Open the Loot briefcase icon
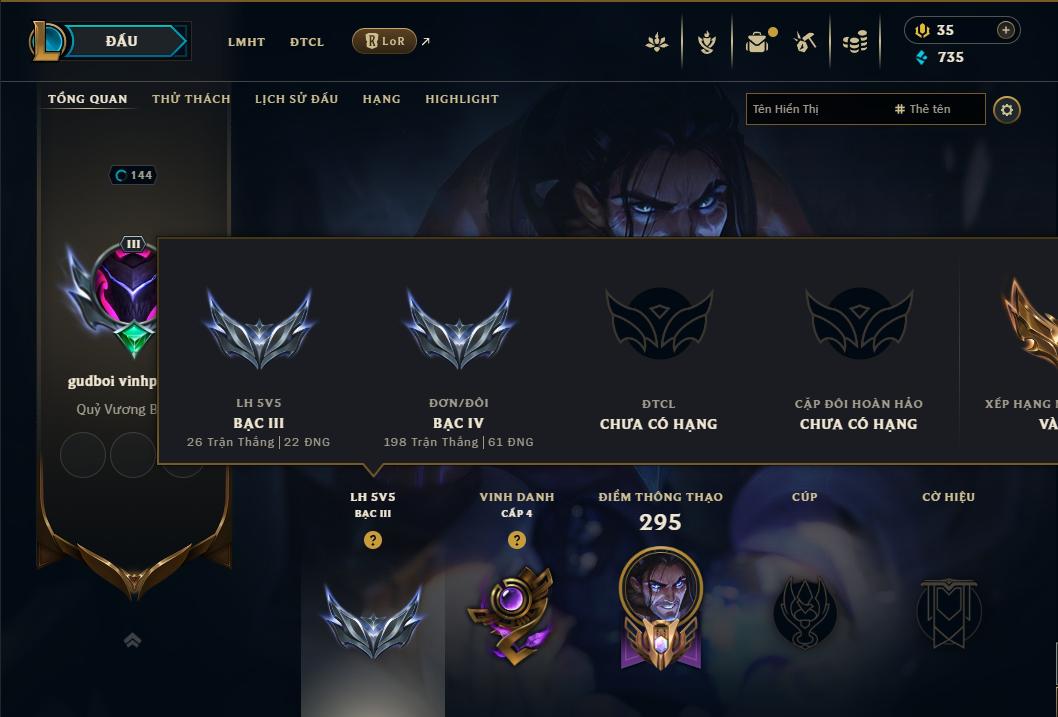Screen dimensions: 1058x717 coord(759,42)
